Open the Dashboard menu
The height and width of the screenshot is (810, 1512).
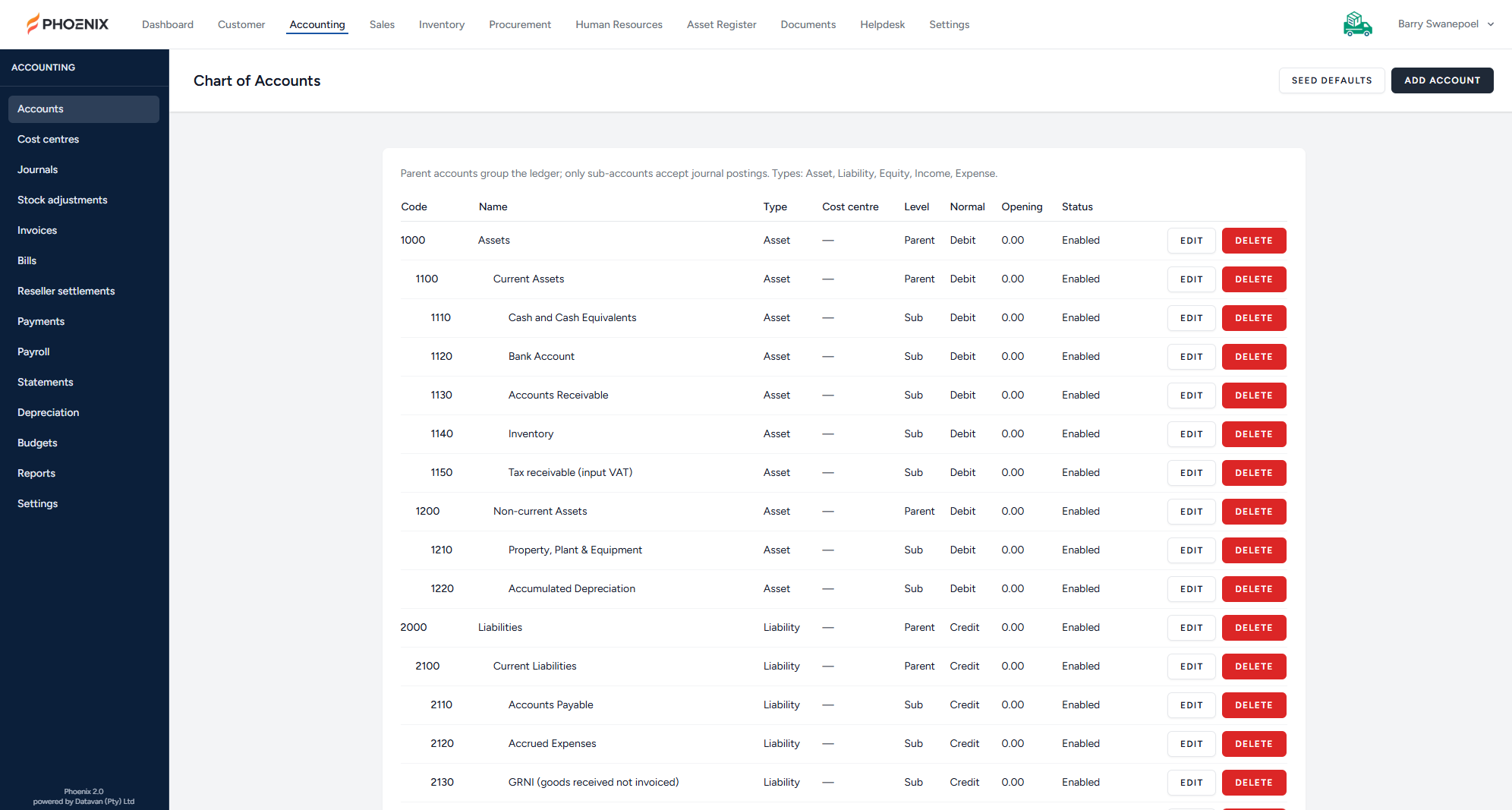[168, 24]
